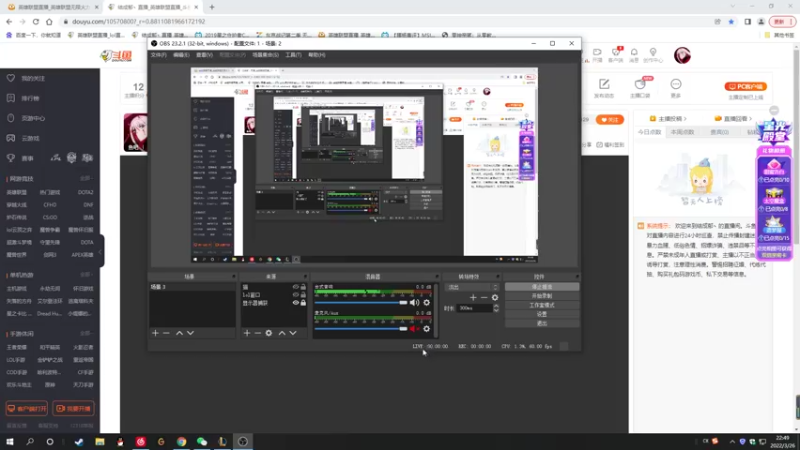This screenshot has height=450, width=800.
Task: Remove selected source with the minus icon in Sources panel
Action: pos(258,333)
